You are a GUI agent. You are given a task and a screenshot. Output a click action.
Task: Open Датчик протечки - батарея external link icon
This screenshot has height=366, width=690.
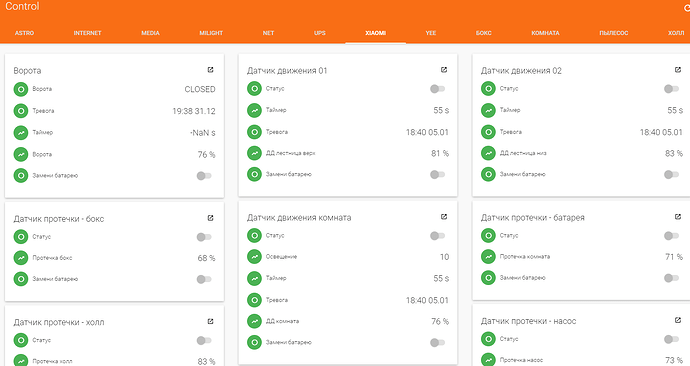678,217
